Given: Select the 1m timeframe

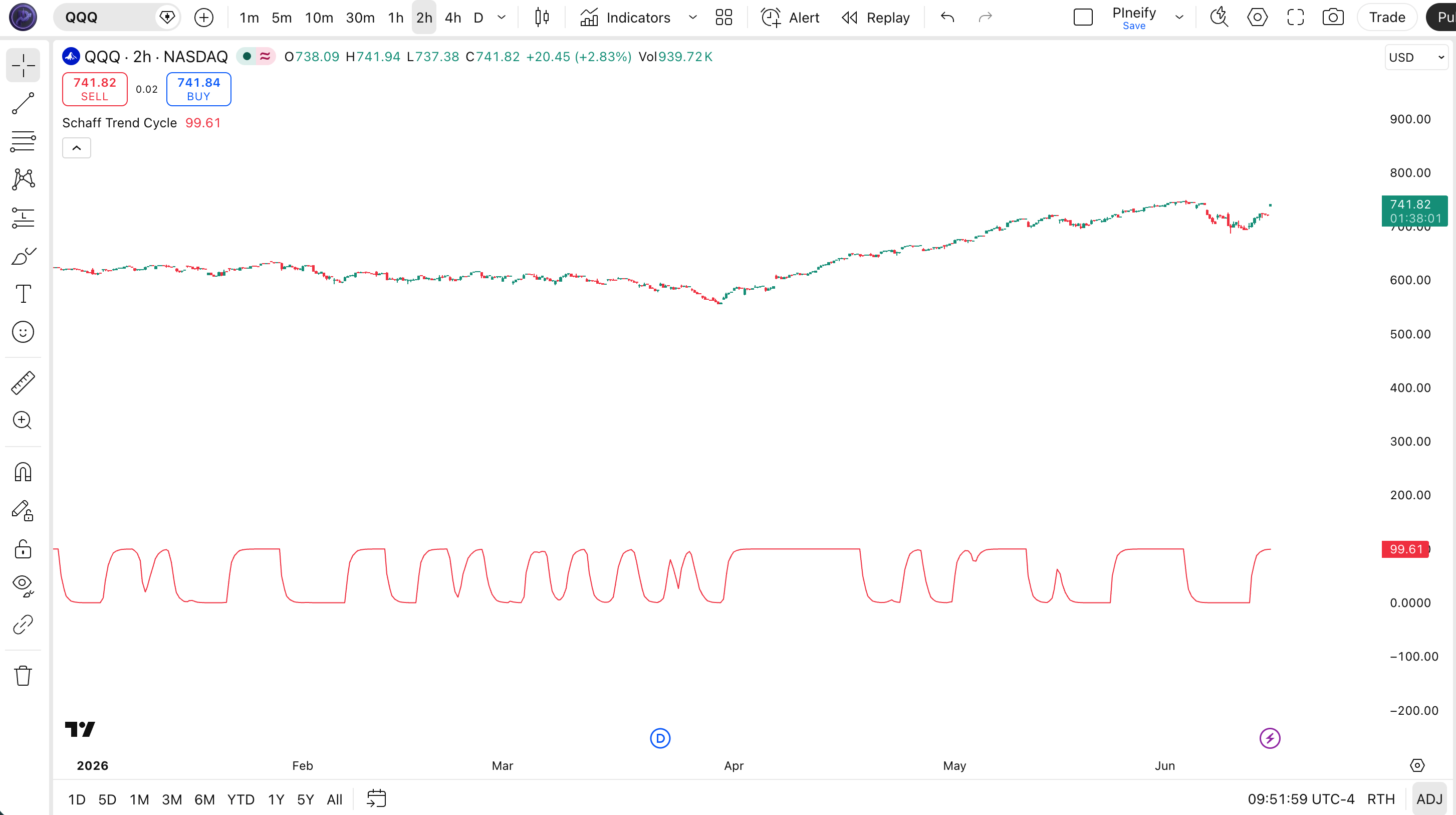Looking at the screenshot, I should (x=249, y=18).
